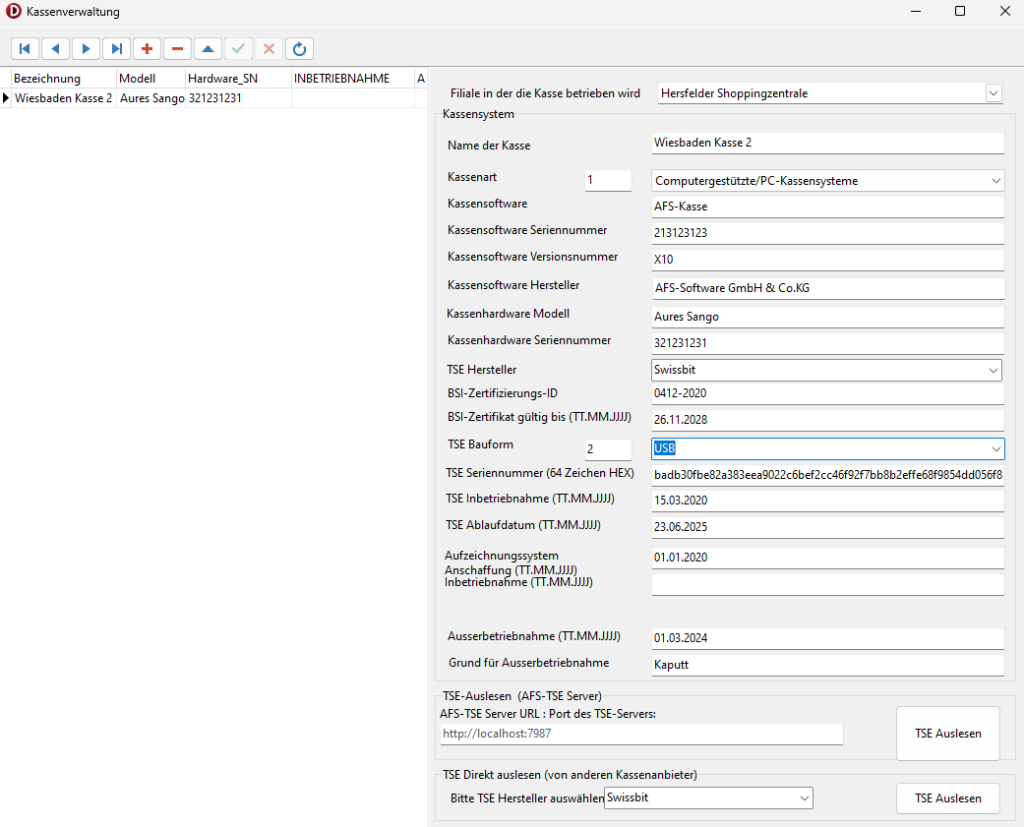Click the Kassensoftware Seriennummer field

pos(827,233)
